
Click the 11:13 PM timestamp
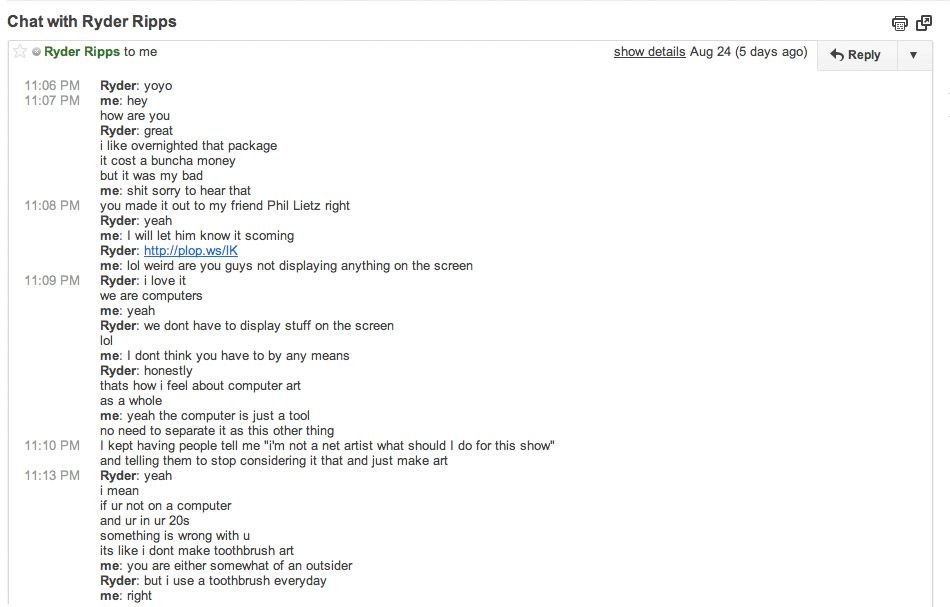pyautogui.click(x=52, y=476)
